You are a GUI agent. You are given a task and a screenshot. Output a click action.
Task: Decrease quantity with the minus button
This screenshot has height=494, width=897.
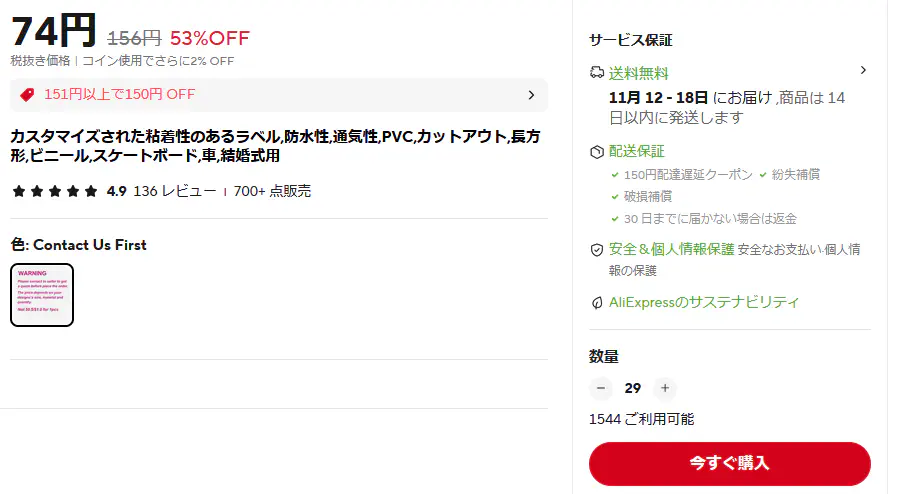click(x=600, y=388)
